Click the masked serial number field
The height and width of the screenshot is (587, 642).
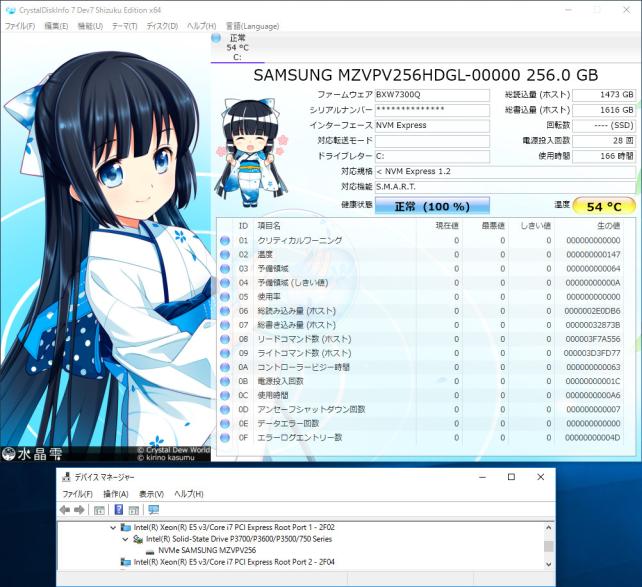[x=432, y=110]
